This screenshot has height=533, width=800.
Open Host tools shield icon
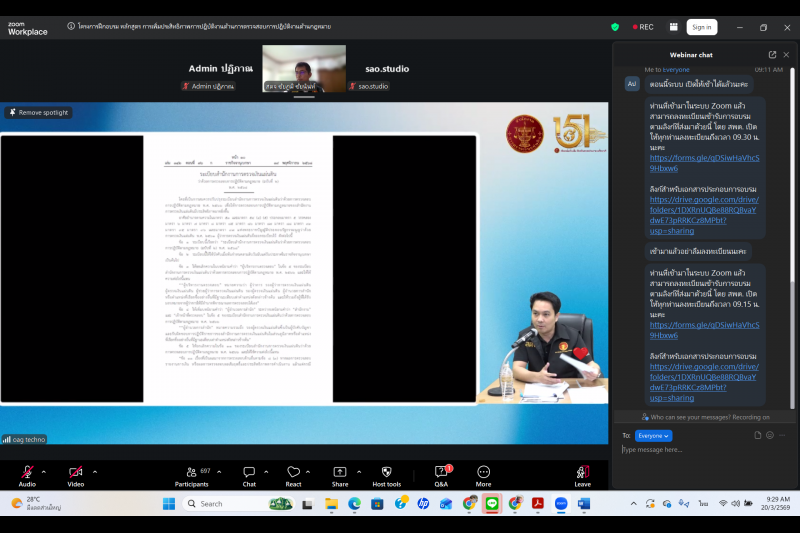coord(386,472)
